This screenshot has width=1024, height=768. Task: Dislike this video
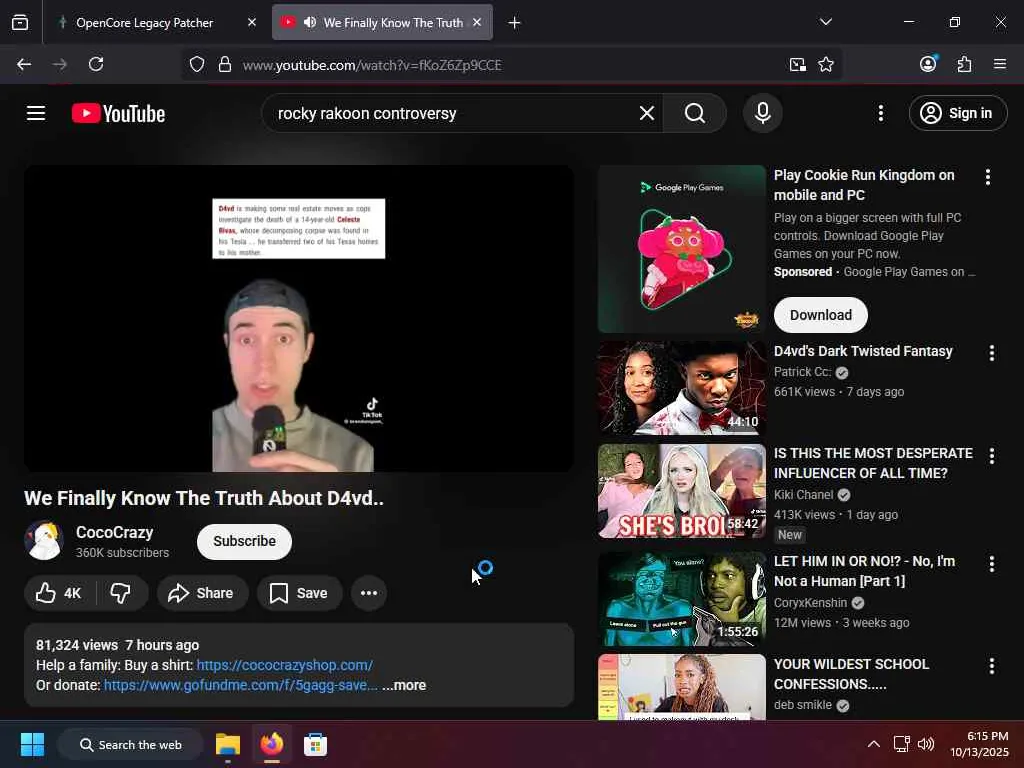pos(121,593)
